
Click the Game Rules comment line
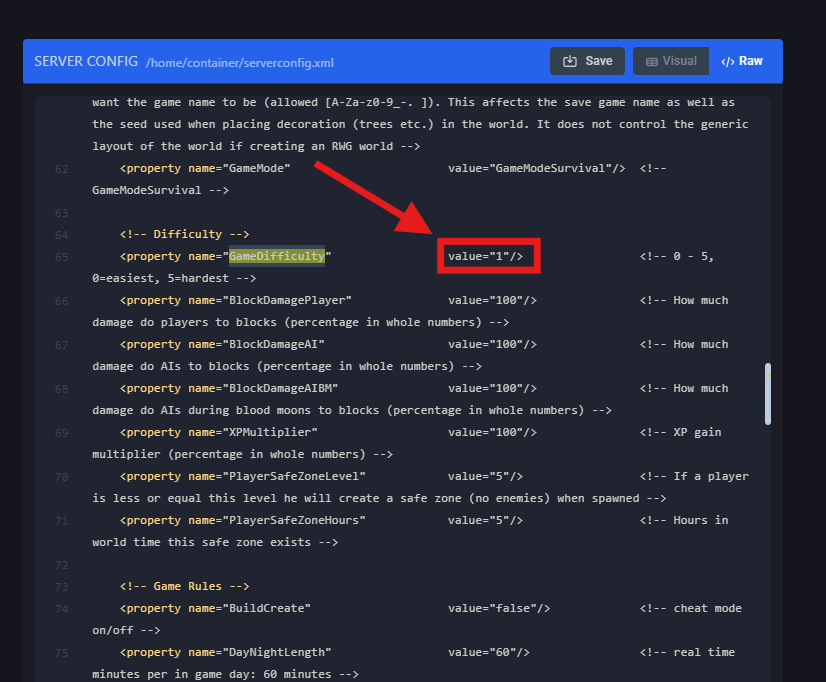184,586
